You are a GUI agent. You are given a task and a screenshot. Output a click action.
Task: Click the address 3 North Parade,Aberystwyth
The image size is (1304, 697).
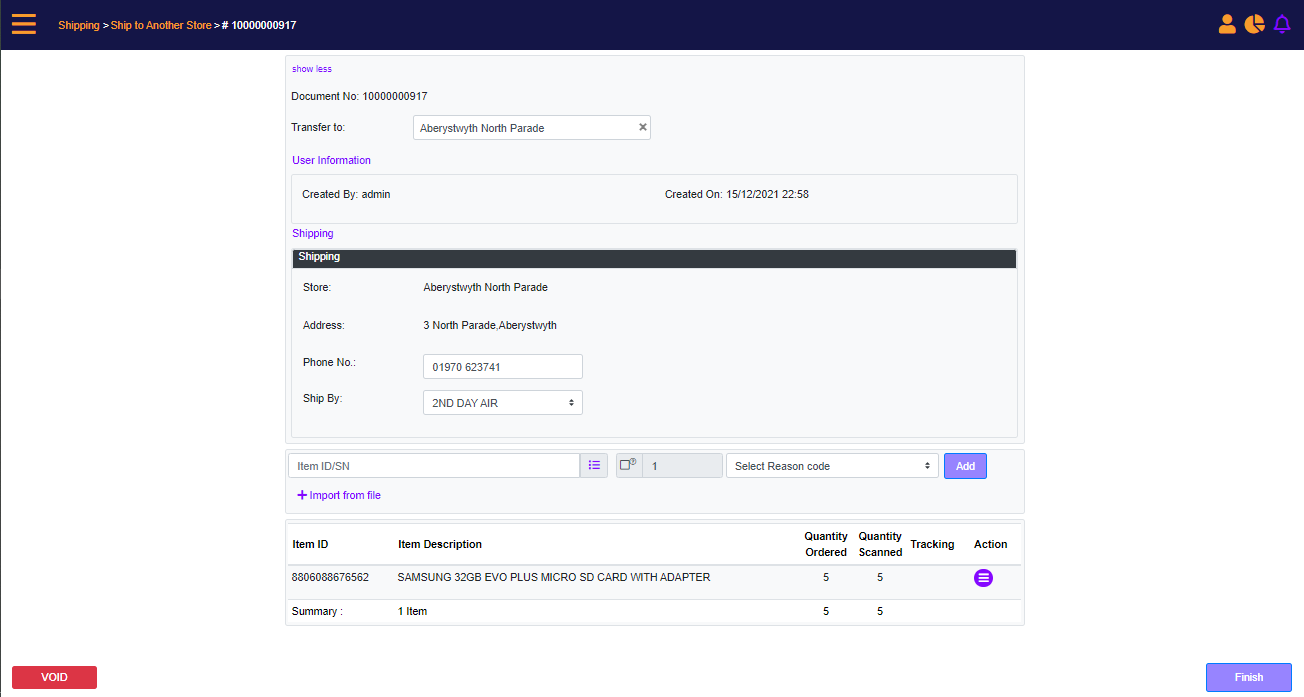point(490,325)
